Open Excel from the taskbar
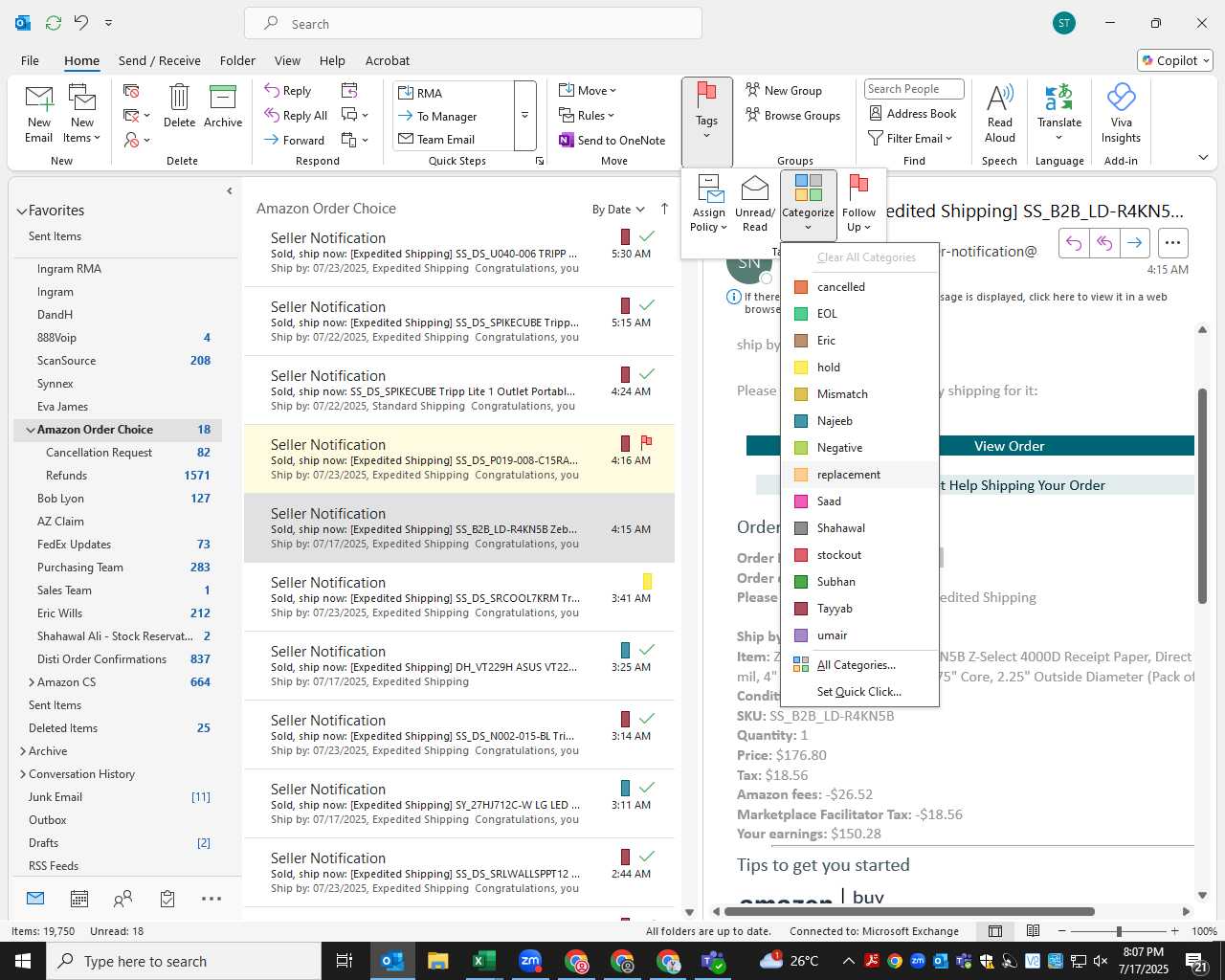This screenshot has height=980, width=1225. point(484,961)
